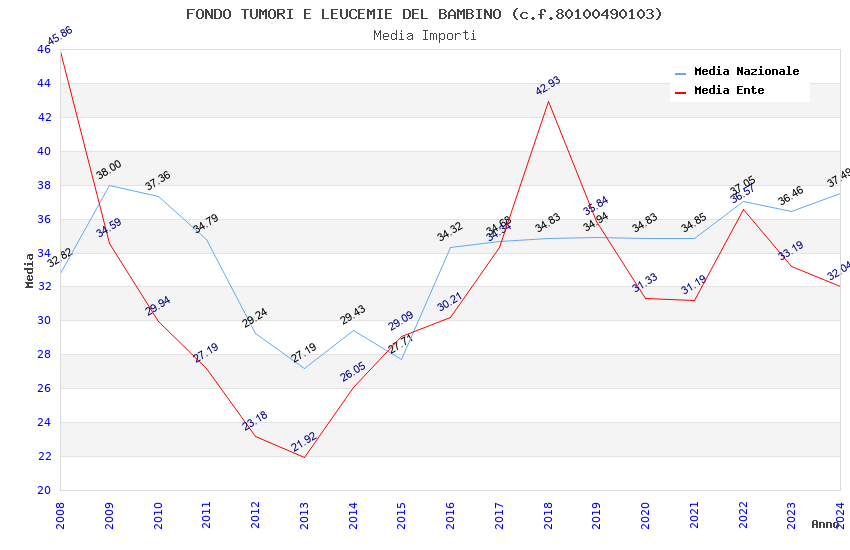Click the Media Nazionale blue legend swatch

click(x=680, y=73)
